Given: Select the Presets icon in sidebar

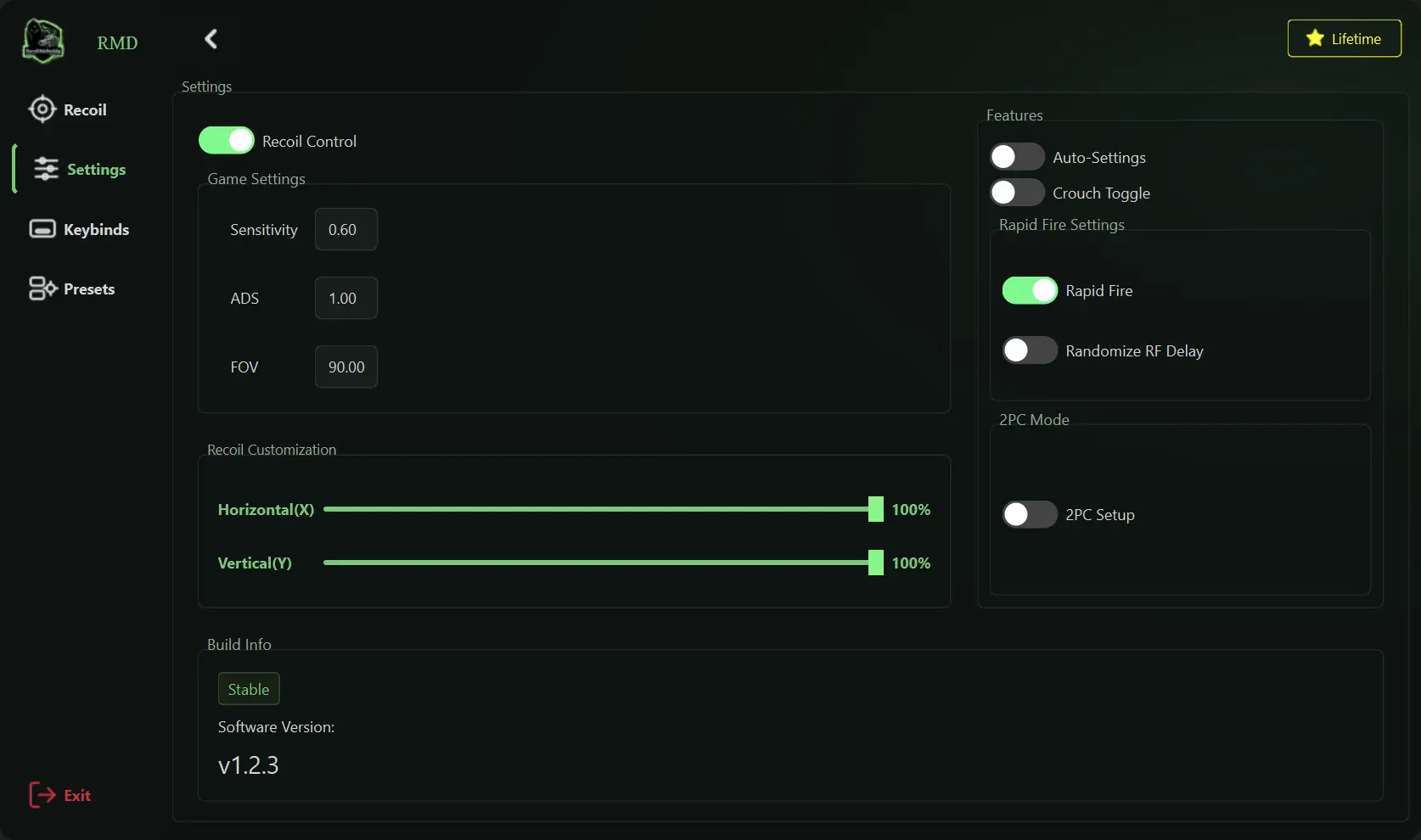Looking at the screenshot, I should (42, 288).
